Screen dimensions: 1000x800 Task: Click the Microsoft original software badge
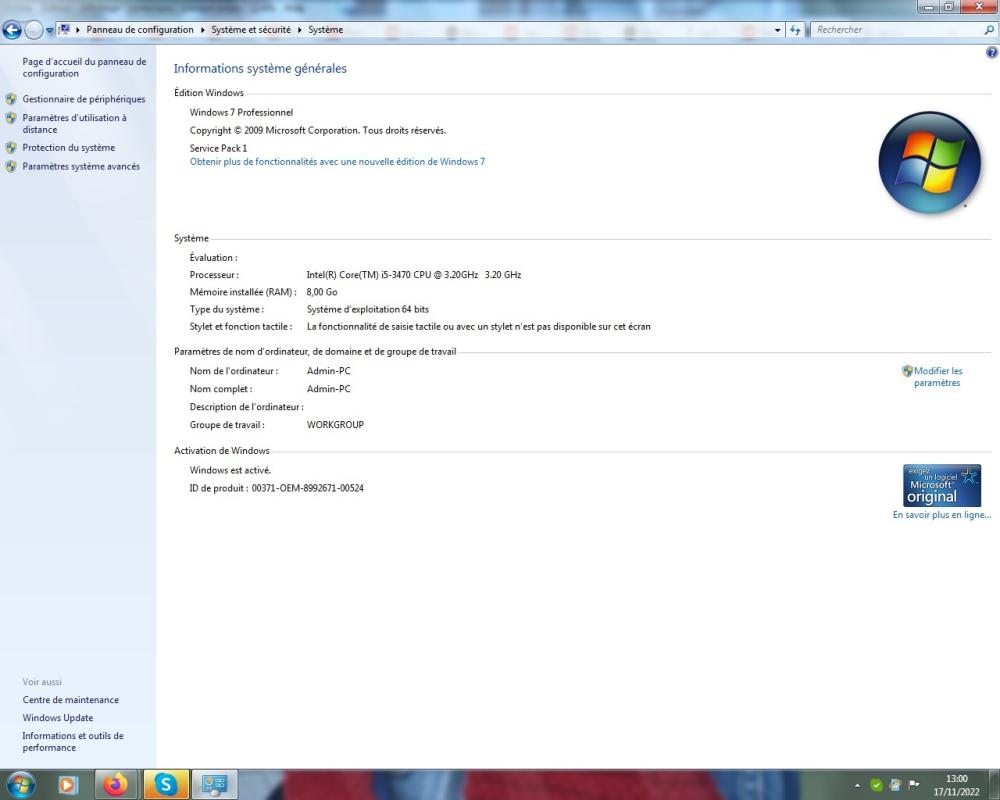click(x=942, y=485)
